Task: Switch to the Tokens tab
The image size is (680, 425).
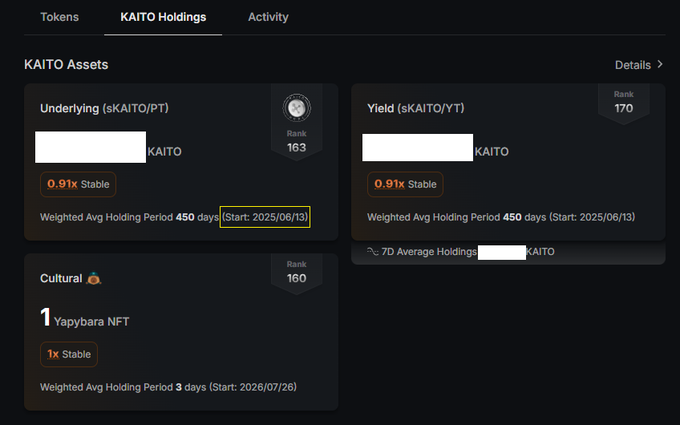Action: [59, 17]
